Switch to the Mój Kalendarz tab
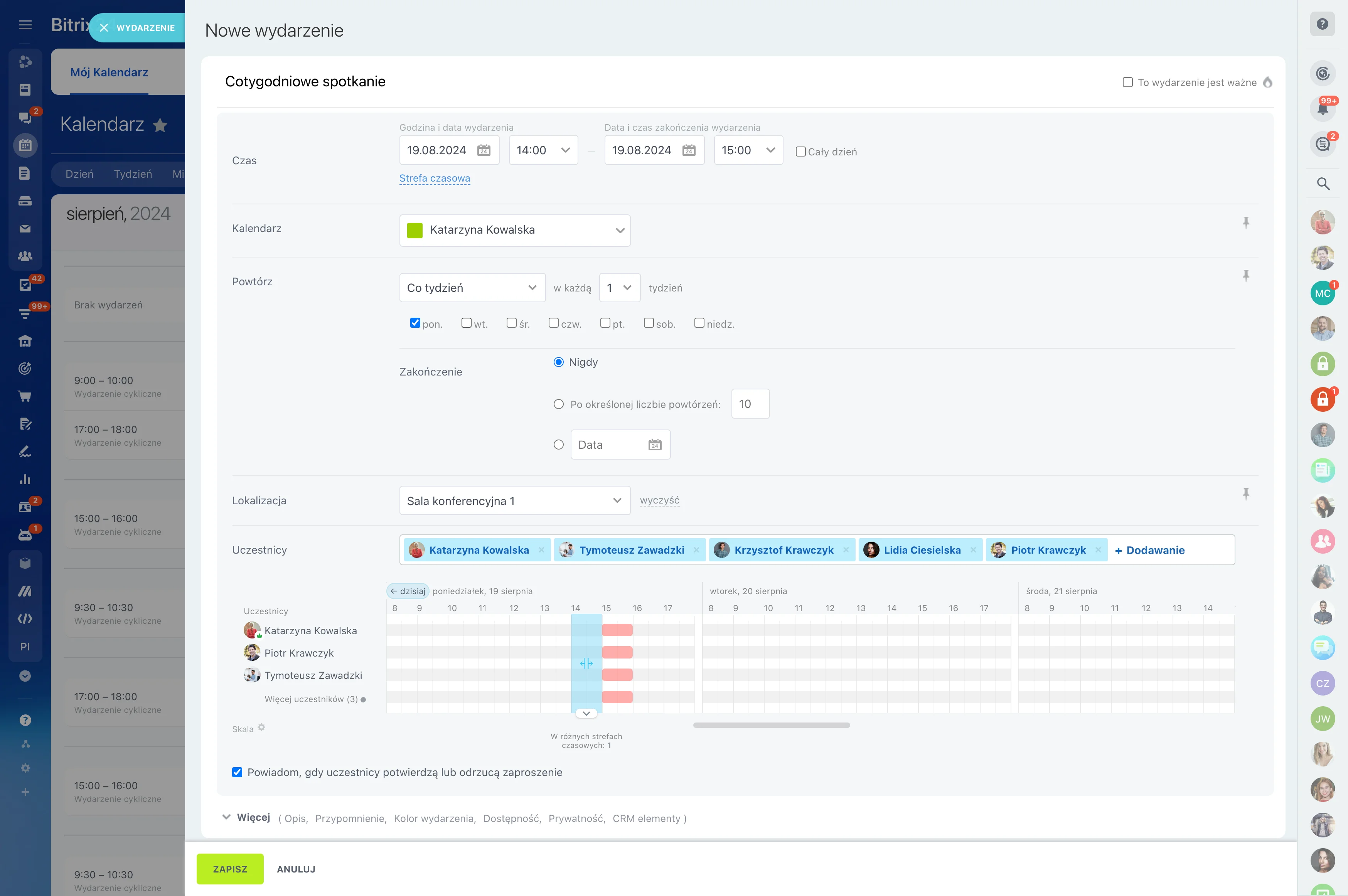 pos(109,72)
